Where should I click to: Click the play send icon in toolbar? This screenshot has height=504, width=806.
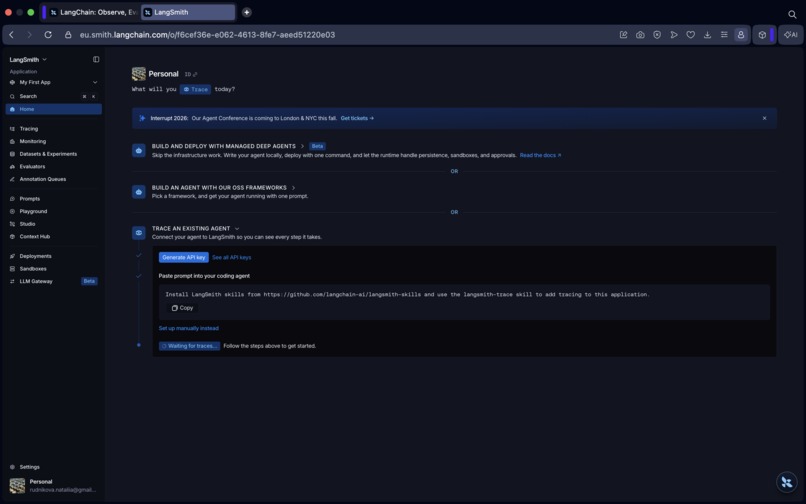(x=673, y=35)
